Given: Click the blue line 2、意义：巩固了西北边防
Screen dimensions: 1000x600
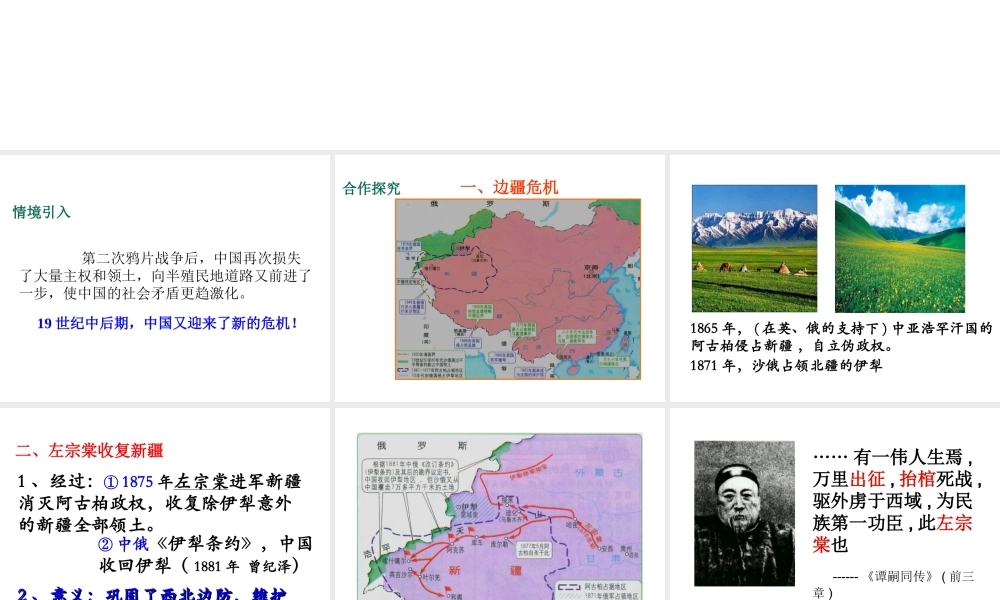Looking at the screenshot, I should pyautogui.click(x=151, y=594).
